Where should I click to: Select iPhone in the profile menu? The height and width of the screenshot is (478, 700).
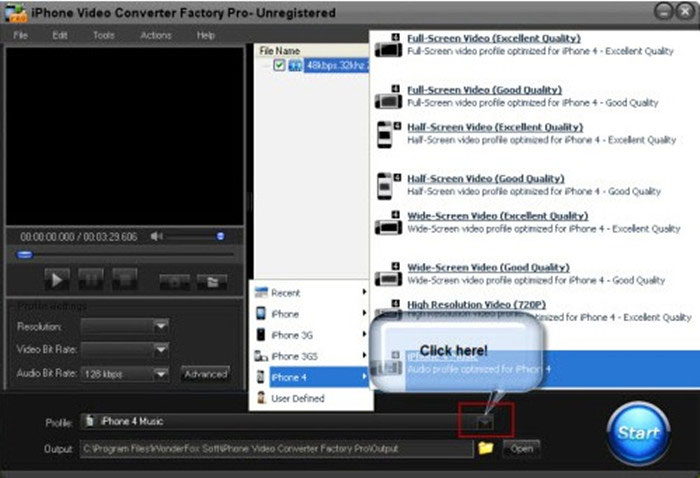(x=311, y=314)
